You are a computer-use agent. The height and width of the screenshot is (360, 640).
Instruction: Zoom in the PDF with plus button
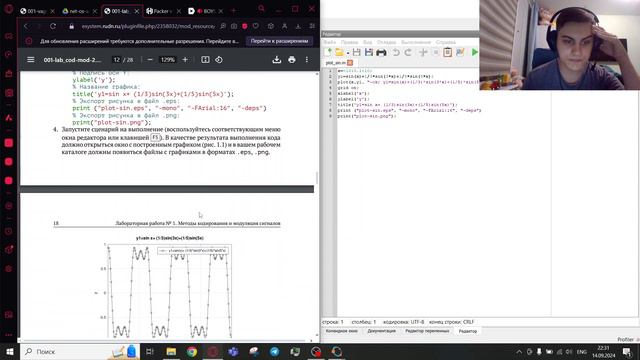point(185,60)
